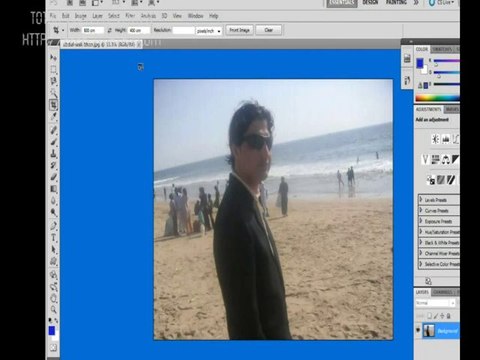Expand Channel Mixer Presets
This screenshot has height=360, width=480.
(x=421, y=253)
